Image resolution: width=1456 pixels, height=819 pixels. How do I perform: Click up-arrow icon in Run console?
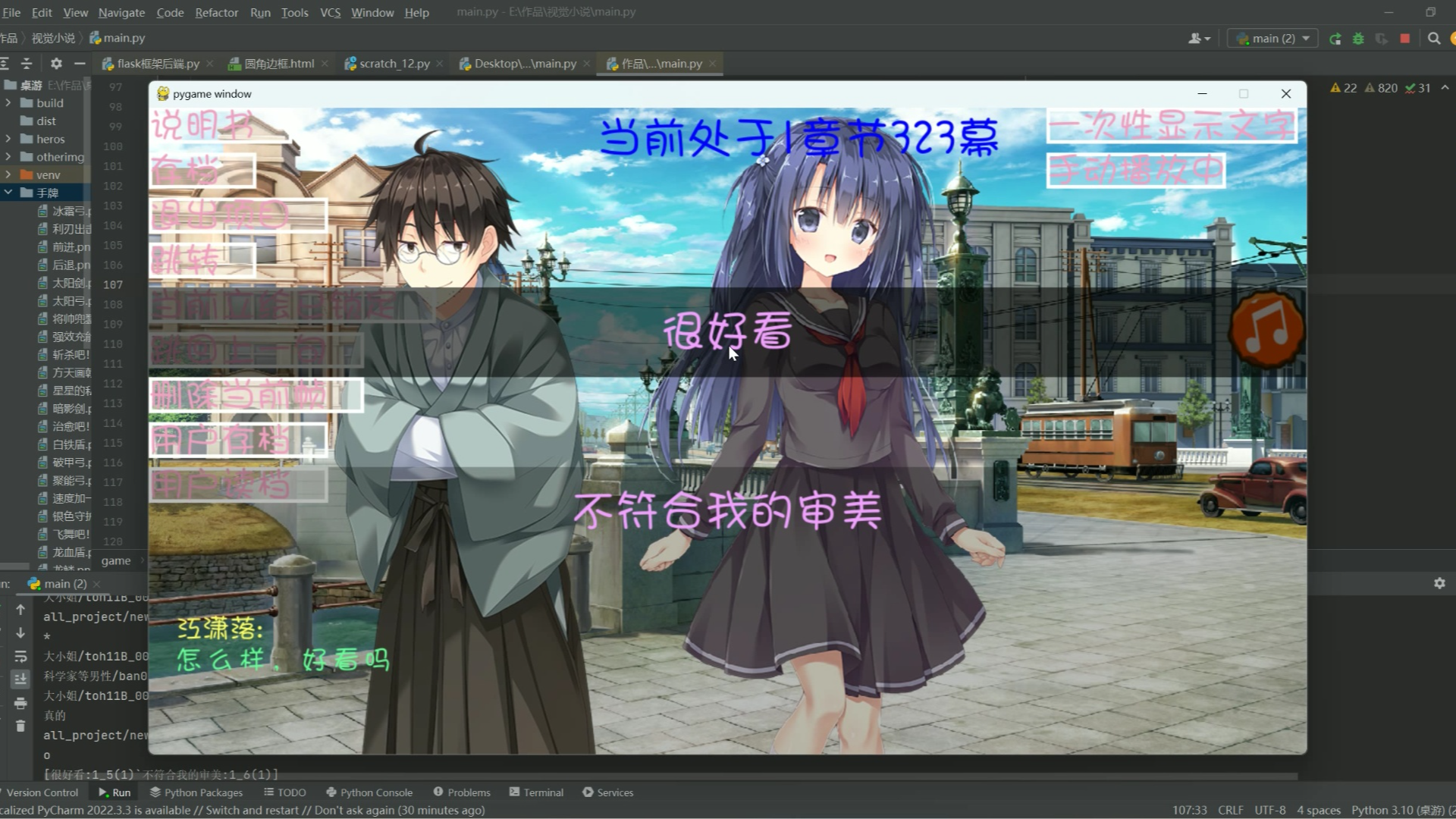pyautogui.click(x=20, y=610)
